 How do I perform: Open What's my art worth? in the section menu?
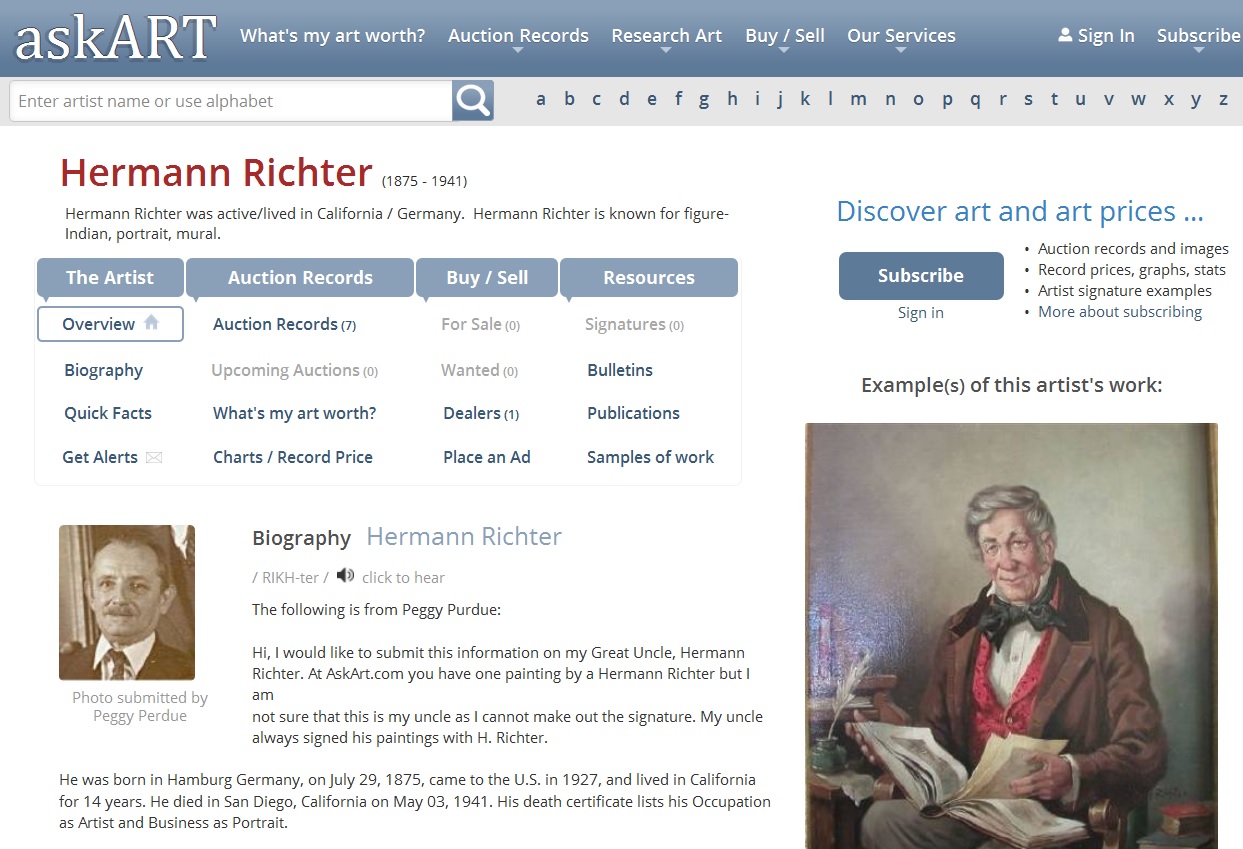pos(294,413)
